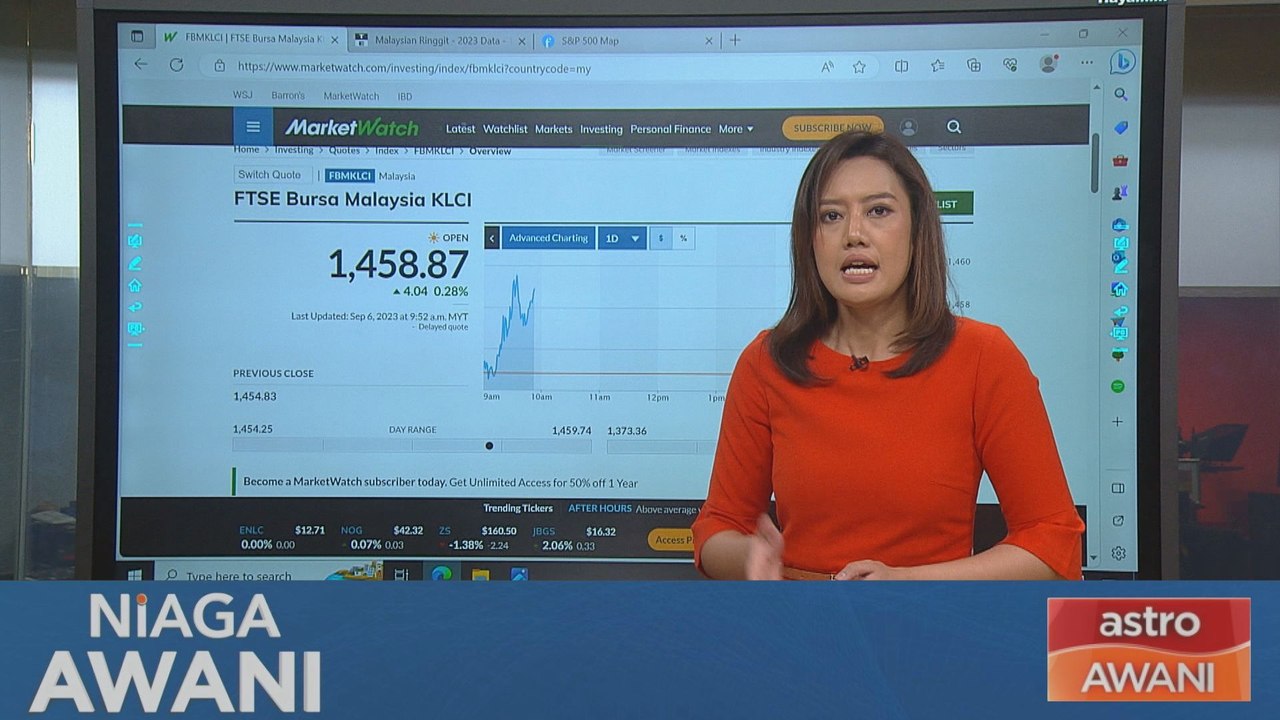Viewport: 1280px width, 720px height.
Task: Collapse chart with the left chevron button
Action: [492, 238]
